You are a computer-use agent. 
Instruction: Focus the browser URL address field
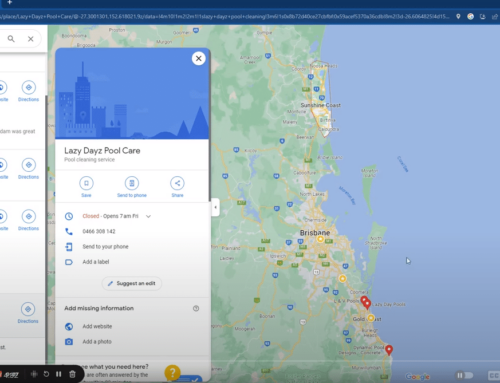pos(225,16)
